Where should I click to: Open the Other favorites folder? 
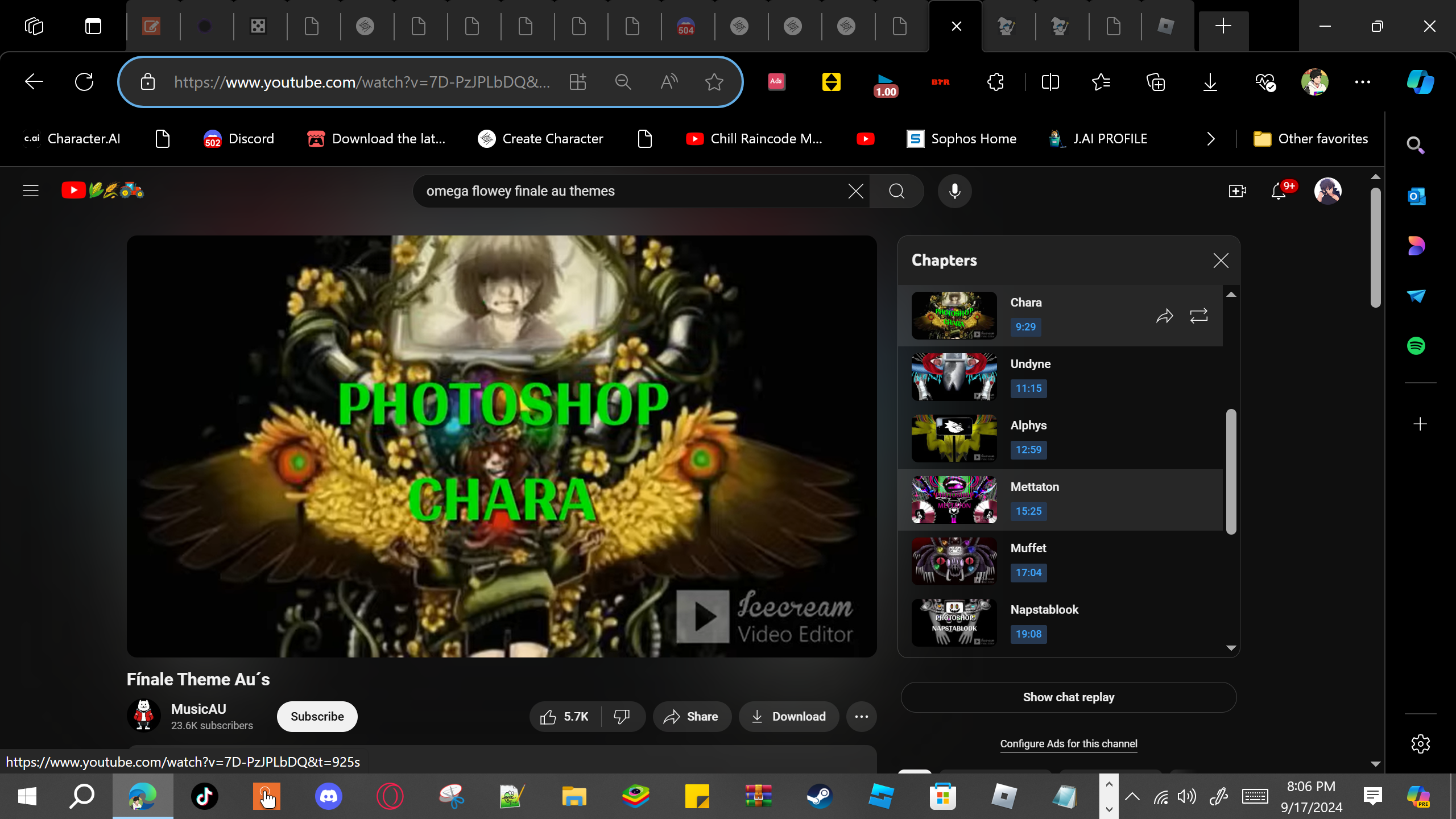1310,139
